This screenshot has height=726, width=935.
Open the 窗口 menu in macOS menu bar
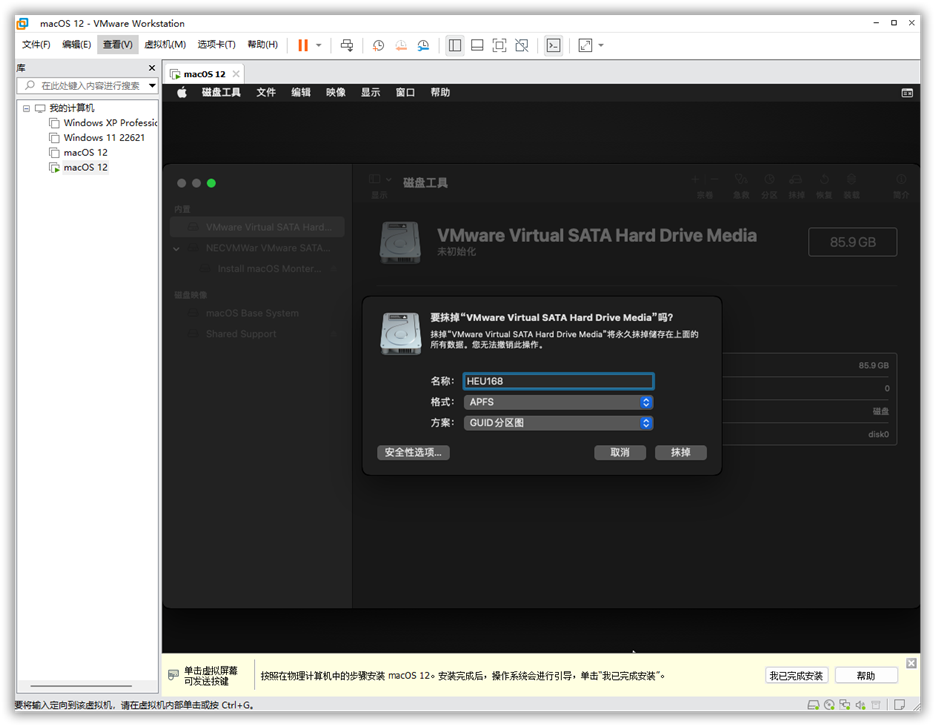pos(405,92)
